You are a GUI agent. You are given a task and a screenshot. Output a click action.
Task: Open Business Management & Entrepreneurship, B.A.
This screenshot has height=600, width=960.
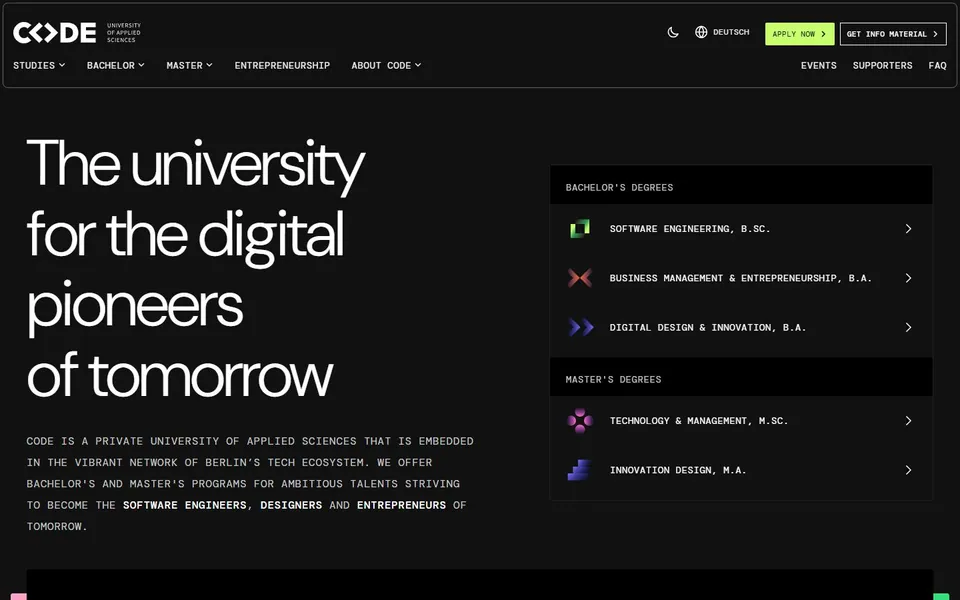(741, 278)
